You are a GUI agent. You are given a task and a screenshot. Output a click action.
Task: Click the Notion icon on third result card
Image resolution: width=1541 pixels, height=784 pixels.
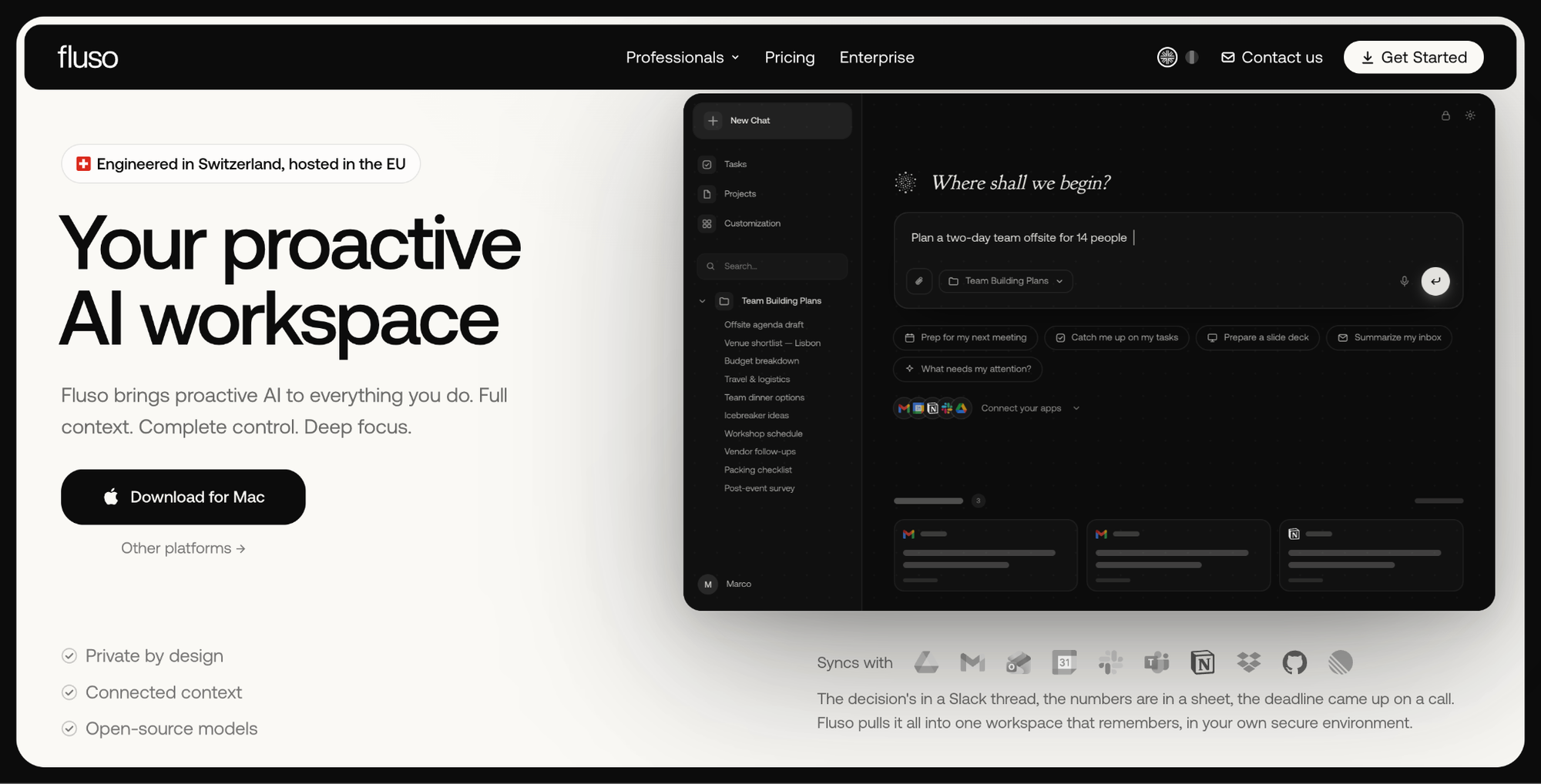point(1294,534)
